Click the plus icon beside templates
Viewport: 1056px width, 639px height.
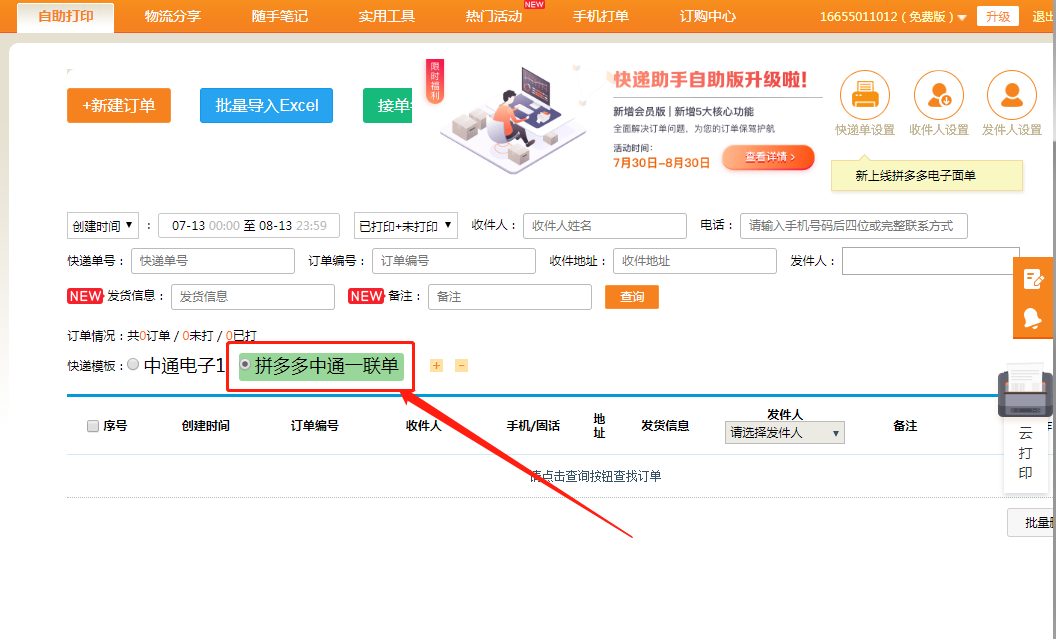(x=436, y=366)
